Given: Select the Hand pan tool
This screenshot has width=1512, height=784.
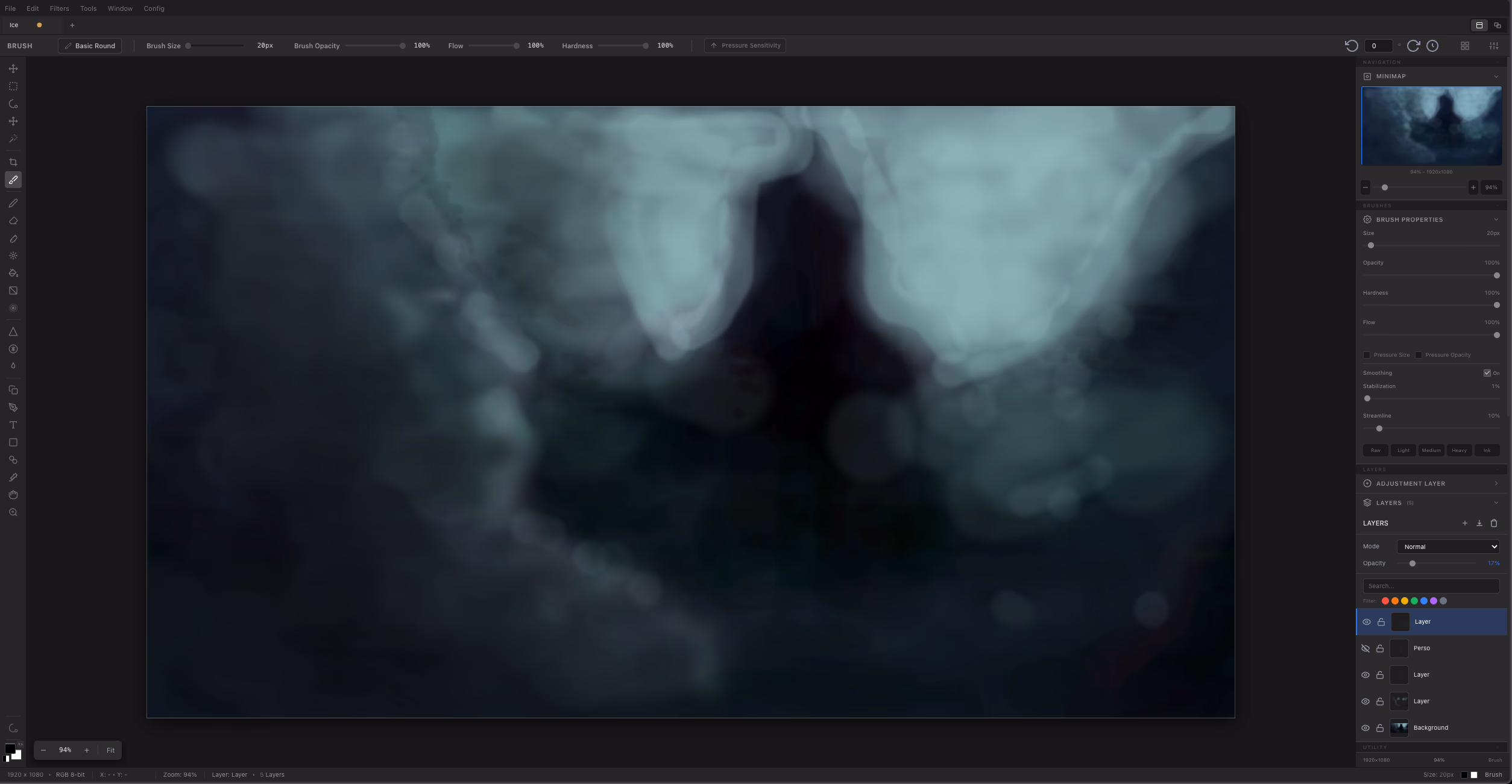Looking at the screenshot, I should pos(13,495).
